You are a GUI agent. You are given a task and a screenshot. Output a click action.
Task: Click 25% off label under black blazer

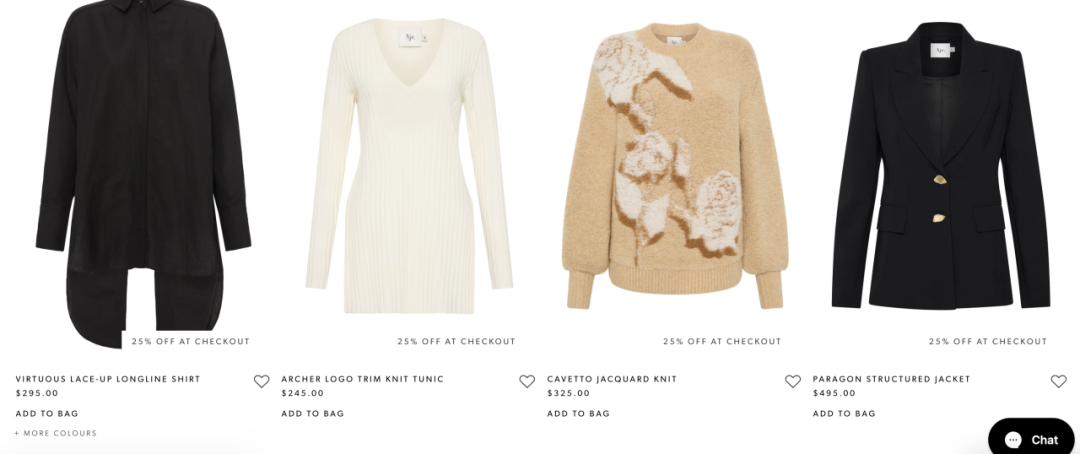(x=988, y=341)
